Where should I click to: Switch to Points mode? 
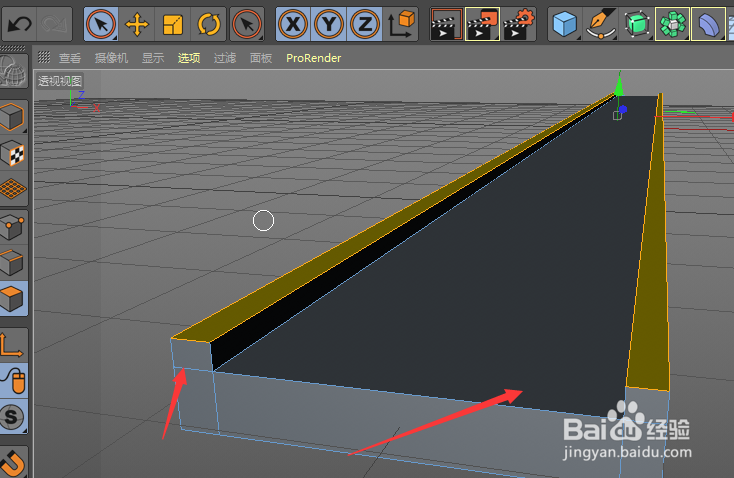tap(14, 227)
